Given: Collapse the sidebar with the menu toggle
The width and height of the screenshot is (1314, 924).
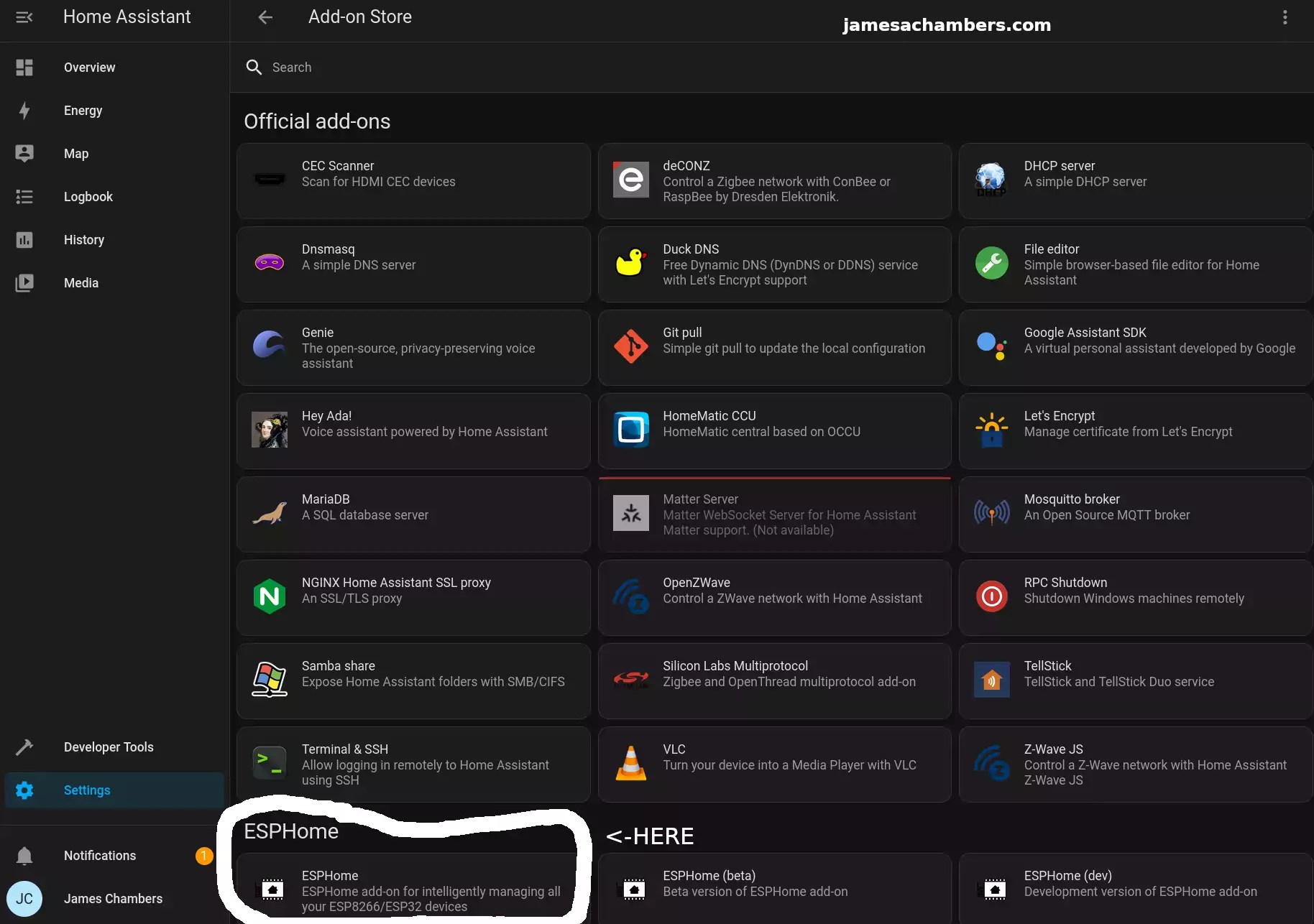Looking at the screenshot, I should [24, 17].
